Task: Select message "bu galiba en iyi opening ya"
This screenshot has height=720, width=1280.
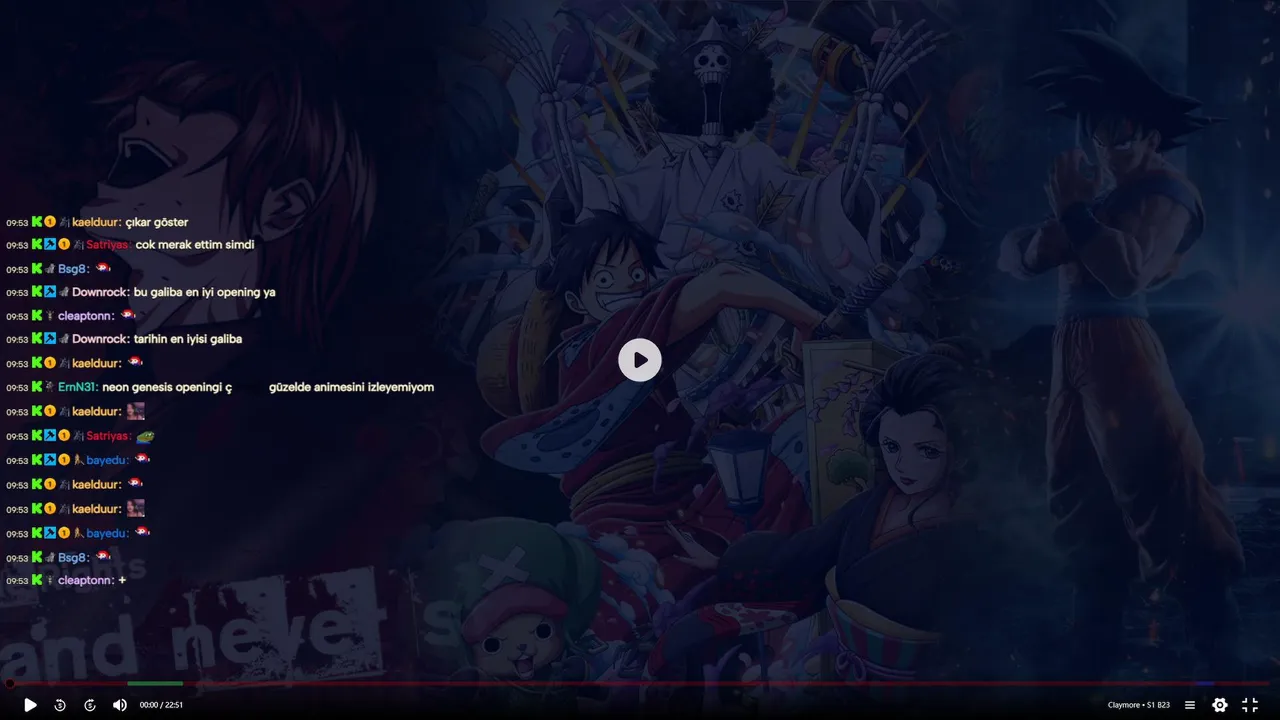Action: pos(204,292)
